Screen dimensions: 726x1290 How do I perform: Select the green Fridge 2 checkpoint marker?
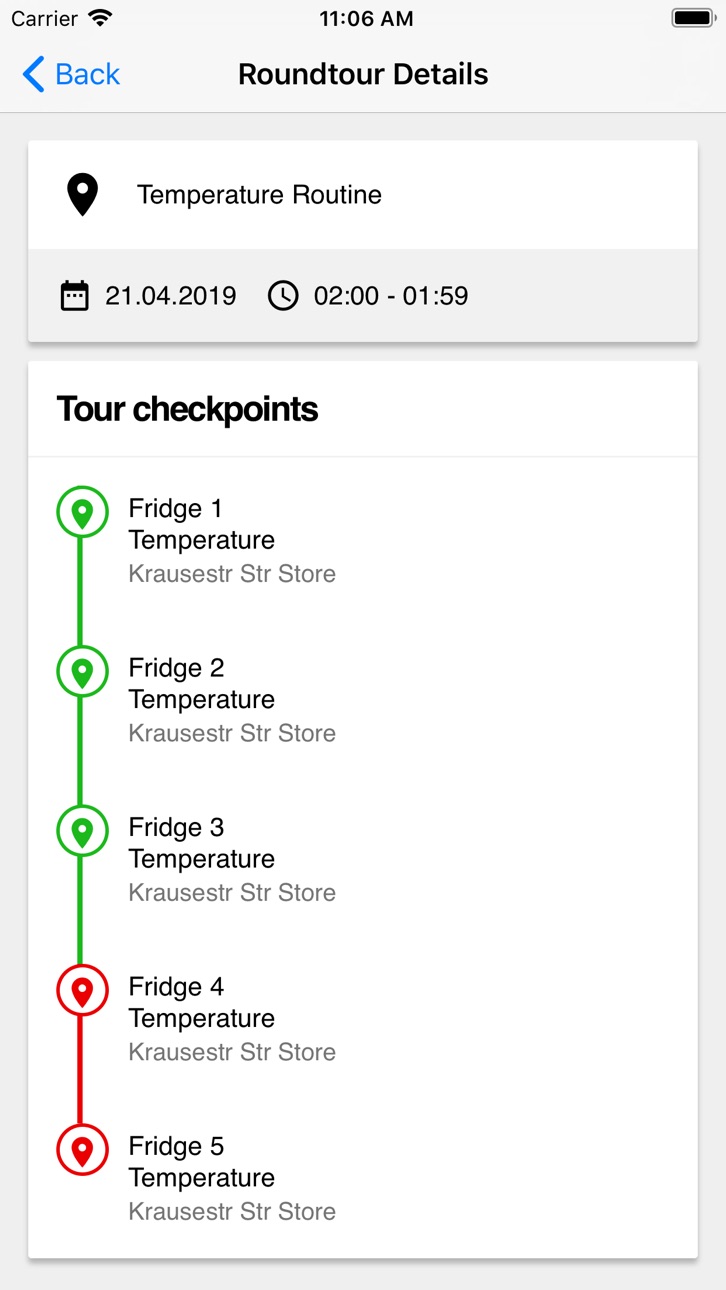(x=82, y=671)
